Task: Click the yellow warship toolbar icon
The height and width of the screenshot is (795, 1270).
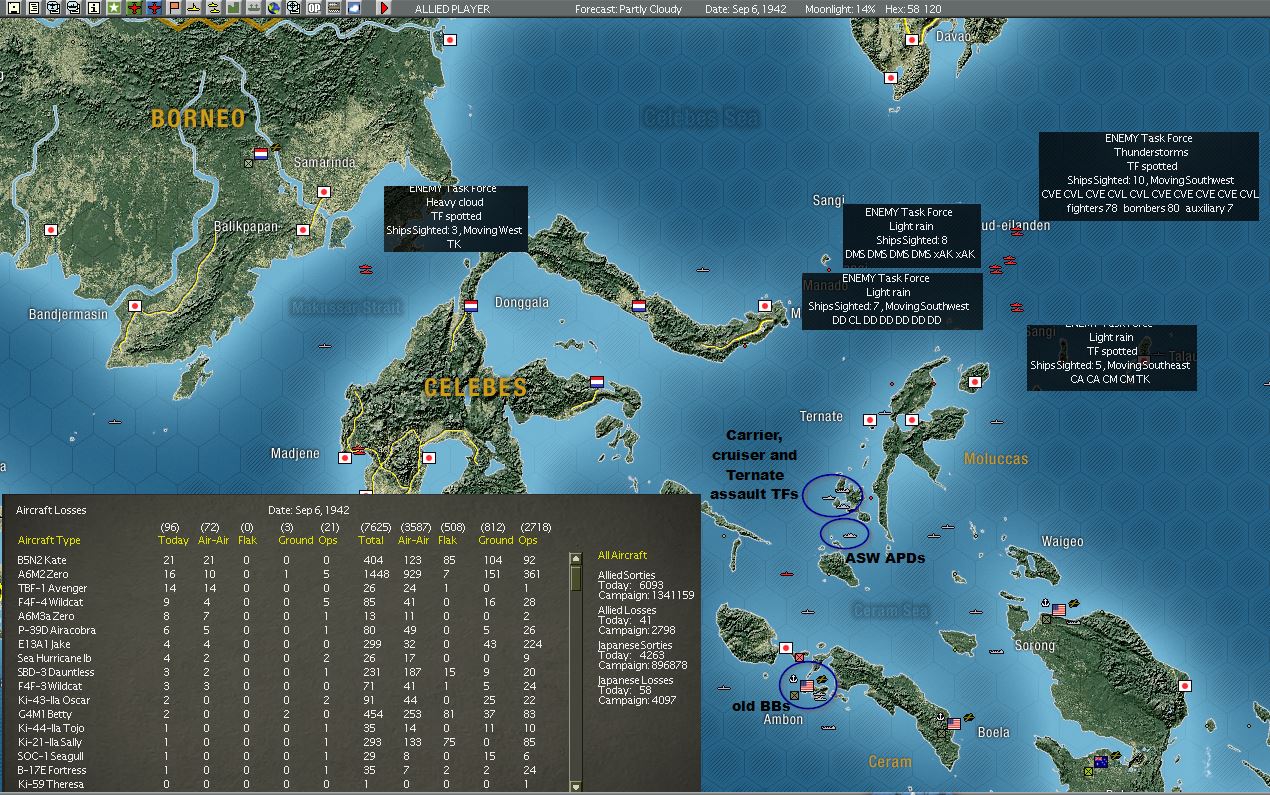Action: pos(214,8)
